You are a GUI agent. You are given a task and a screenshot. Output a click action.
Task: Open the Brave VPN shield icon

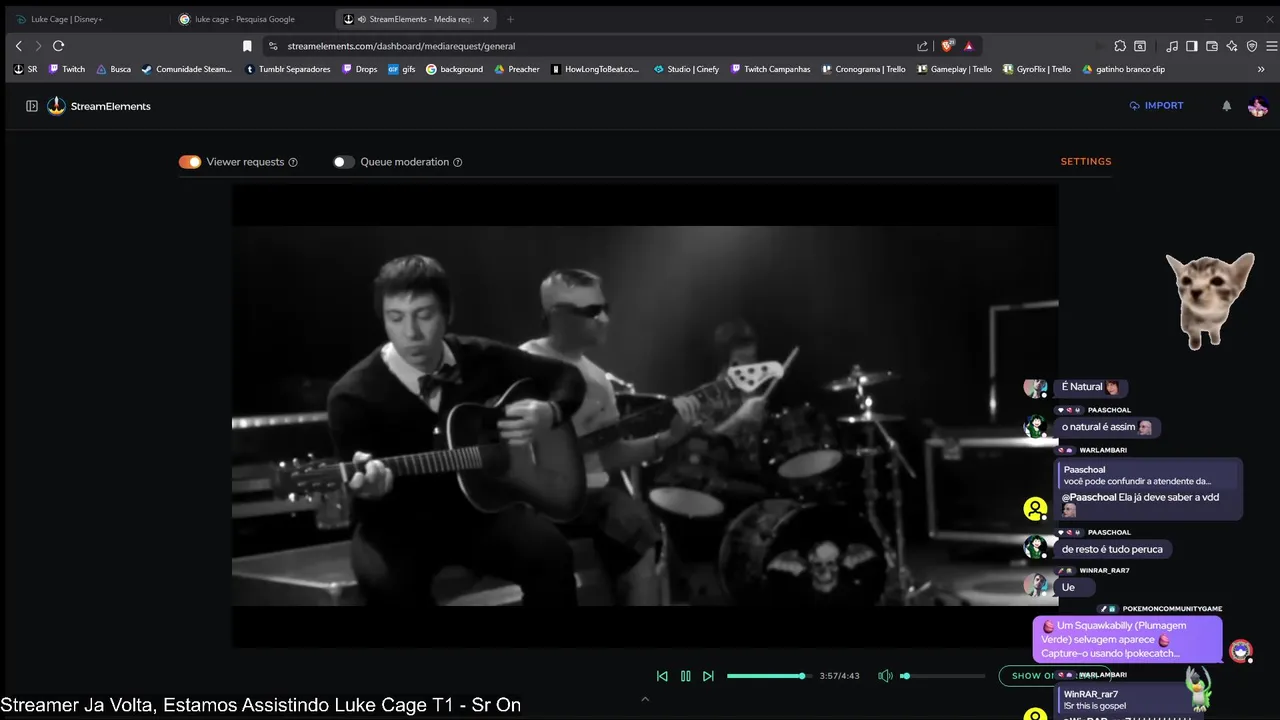(1252, 46)
